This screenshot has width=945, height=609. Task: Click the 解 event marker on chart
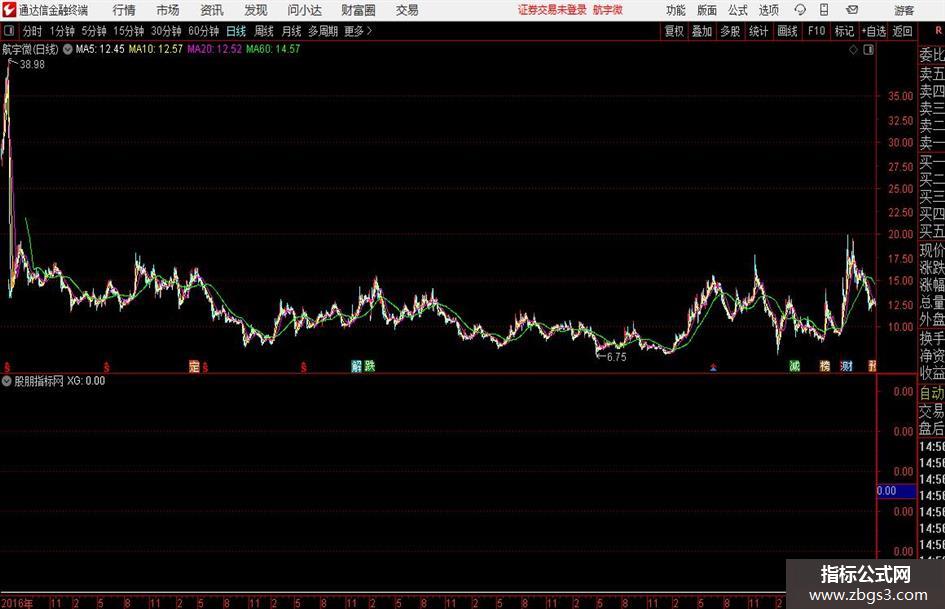356,366
